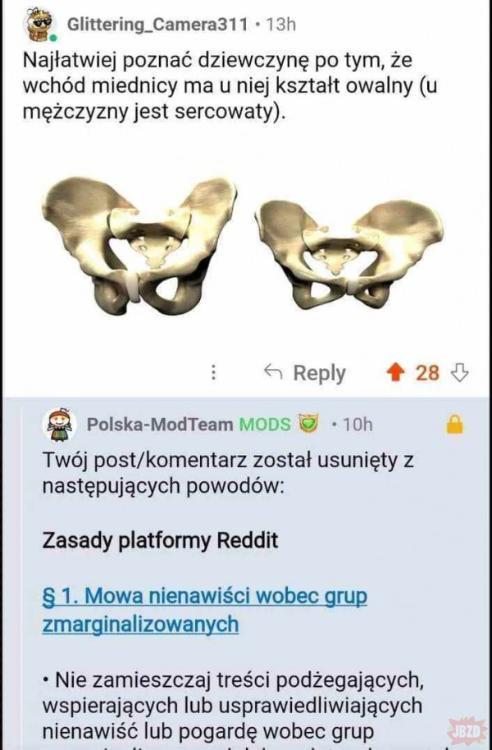Open the three-dot comment options menu
Viewport: 492px width, 750px height.
click(214, 372)
